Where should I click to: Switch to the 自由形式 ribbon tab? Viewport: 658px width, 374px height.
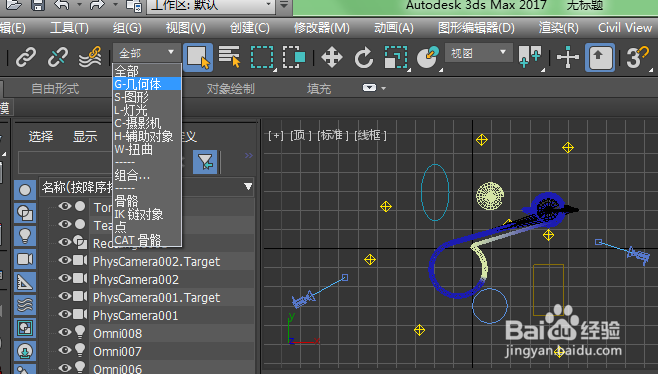55,89
